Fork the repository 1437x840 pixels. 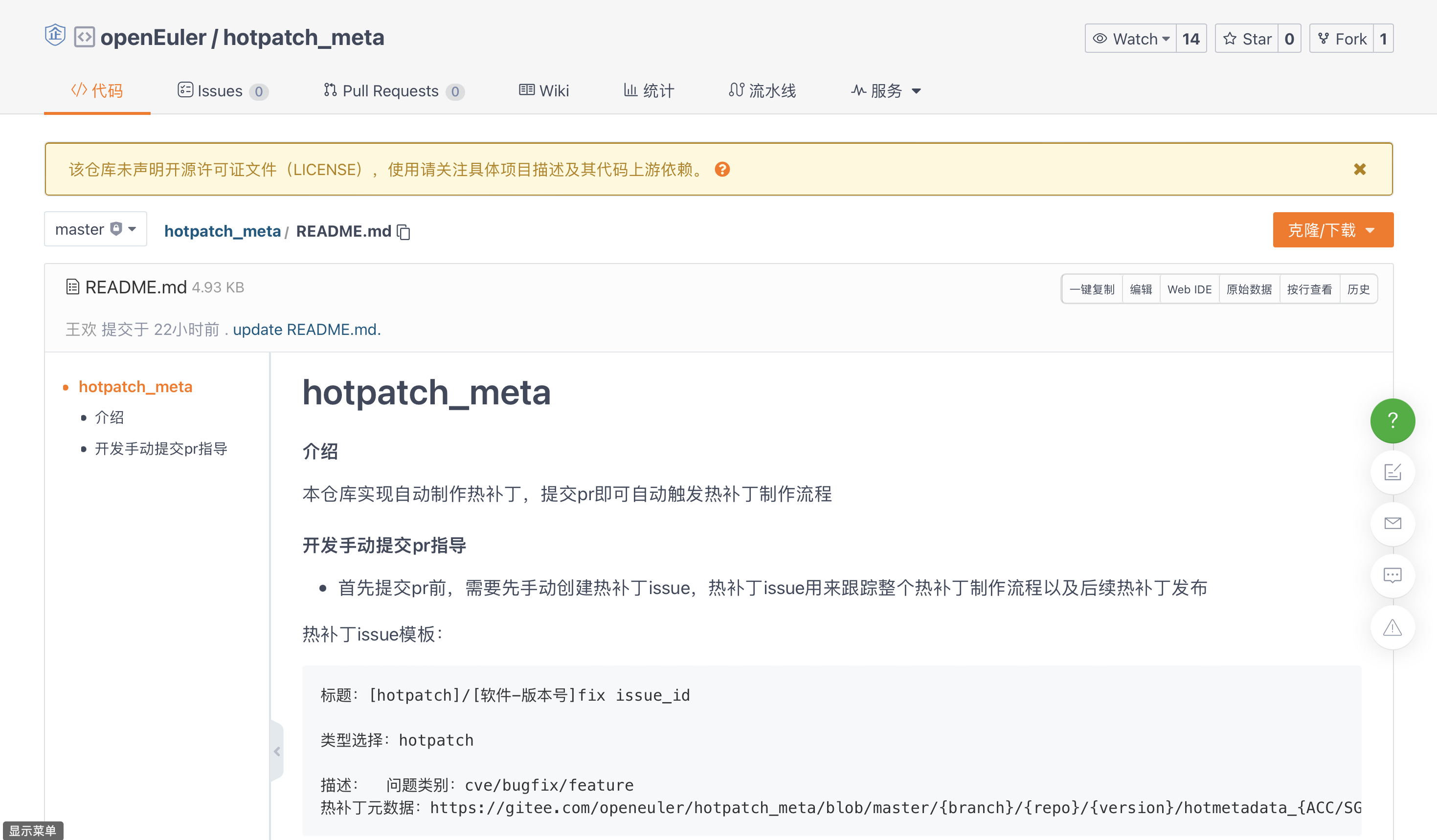click(1342, 39)
